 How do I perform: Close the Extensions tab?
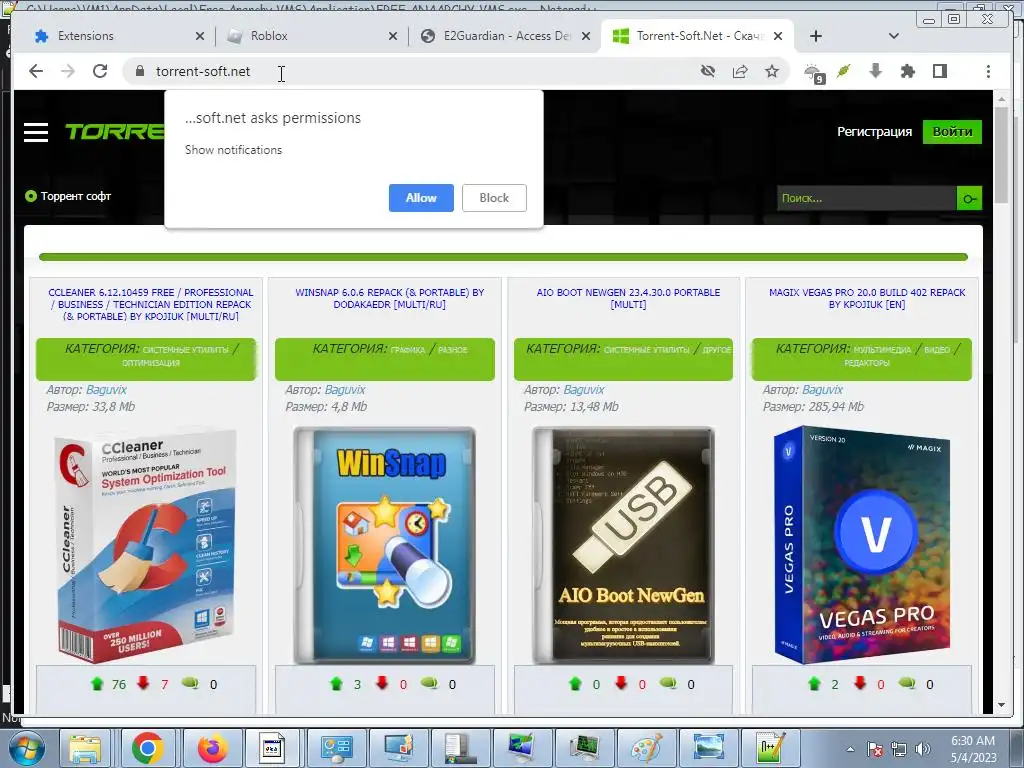200,36
